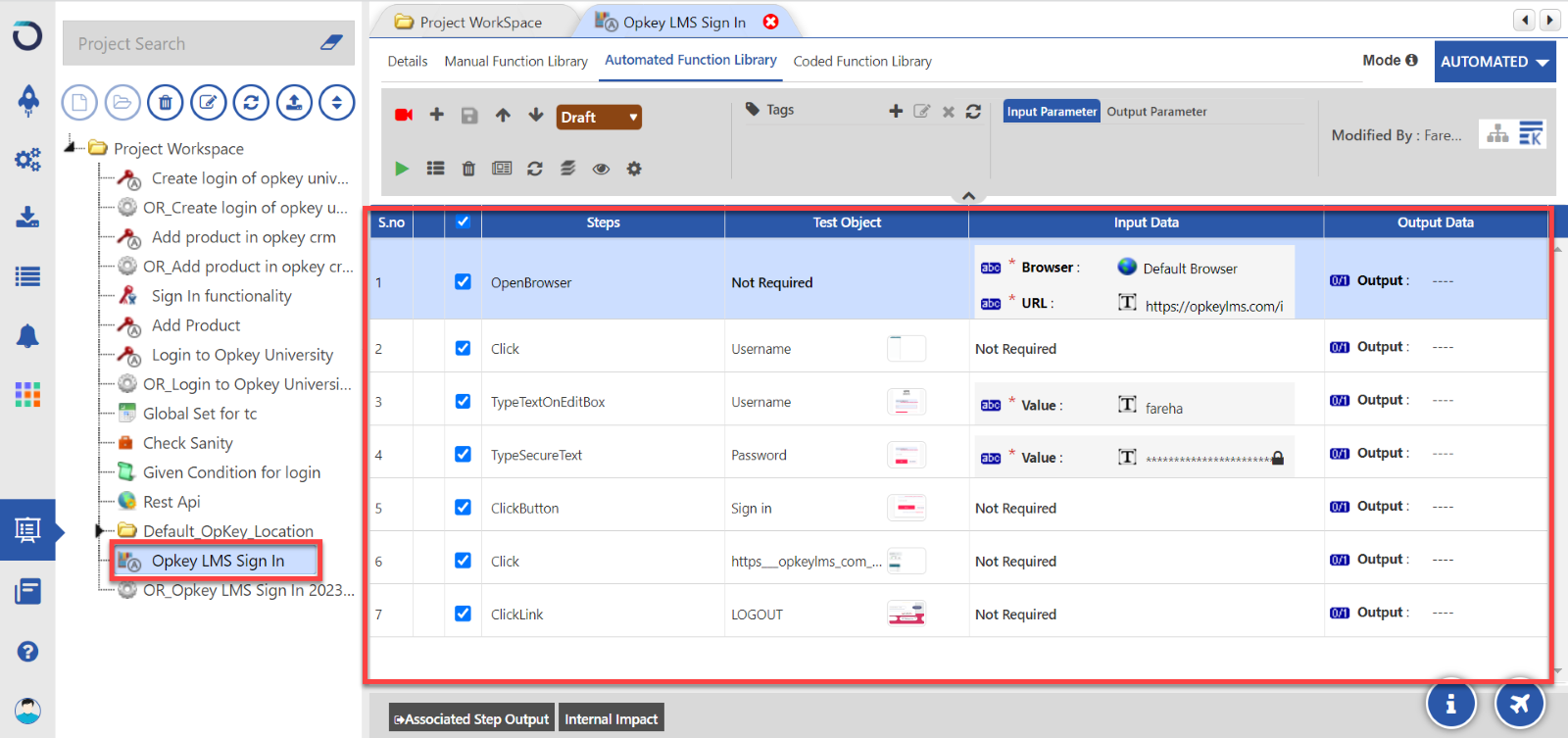Screen dimensions: 1568x738
Task: Click Associated Step Output button
Action: click(471, 718)
